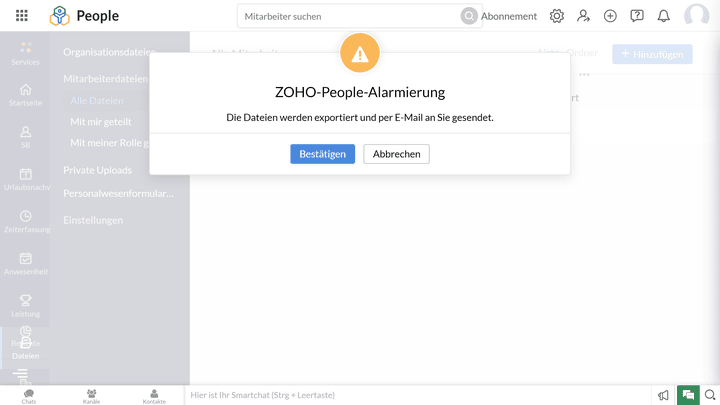Screen dimensions: 720x405
Task: Open Kontakte in the bottom bar
Action: (154, 396)
